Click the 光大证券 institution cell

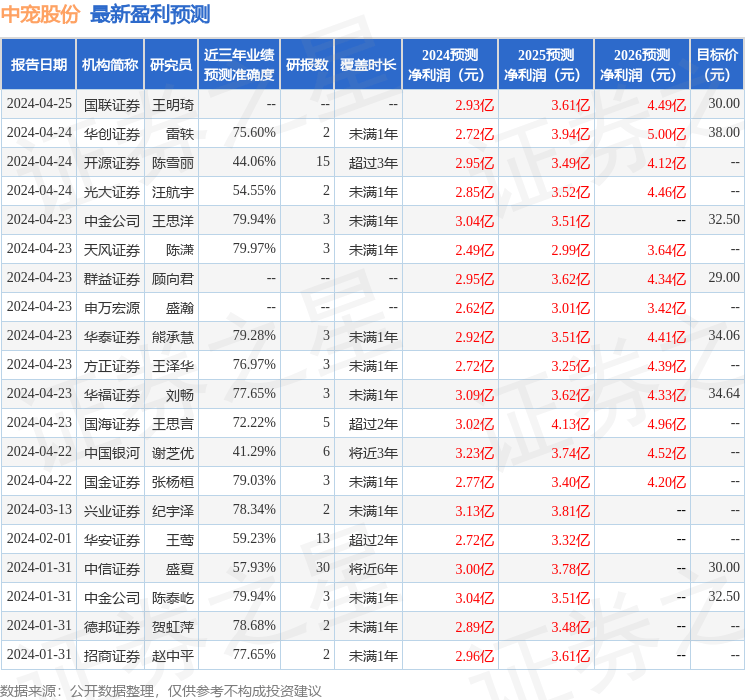coord(112,192)
